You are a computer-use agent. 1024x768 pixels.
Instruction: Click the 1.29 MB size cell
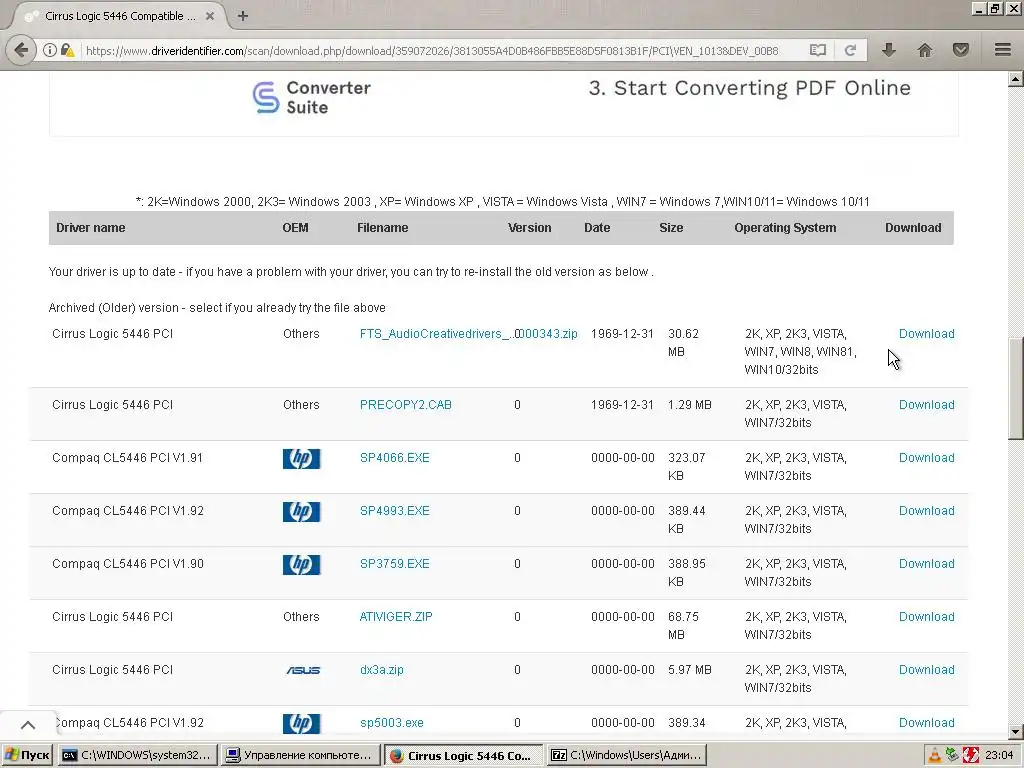pos(690,405)
